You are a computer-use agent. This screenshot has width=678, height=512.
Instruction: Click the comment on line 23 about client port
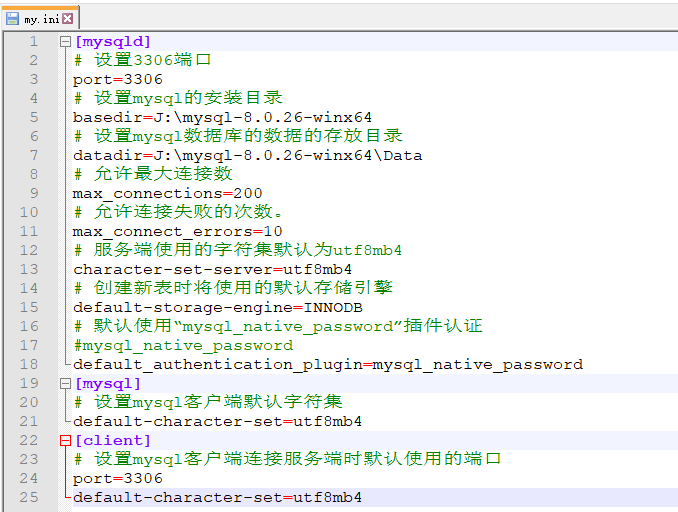287,460
